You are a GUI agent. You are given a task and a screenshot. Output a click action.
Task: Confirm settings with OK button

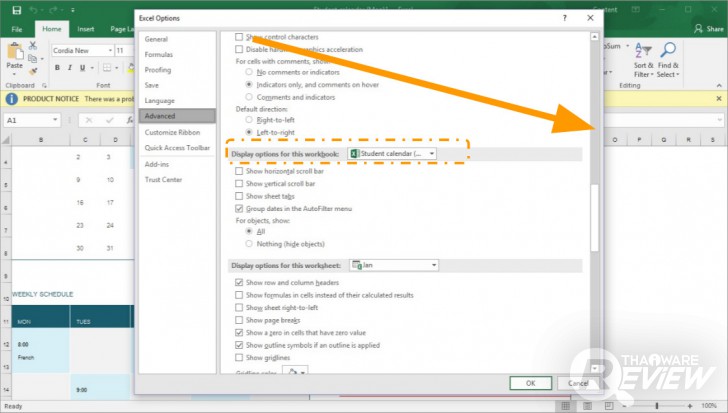(531, 383)
